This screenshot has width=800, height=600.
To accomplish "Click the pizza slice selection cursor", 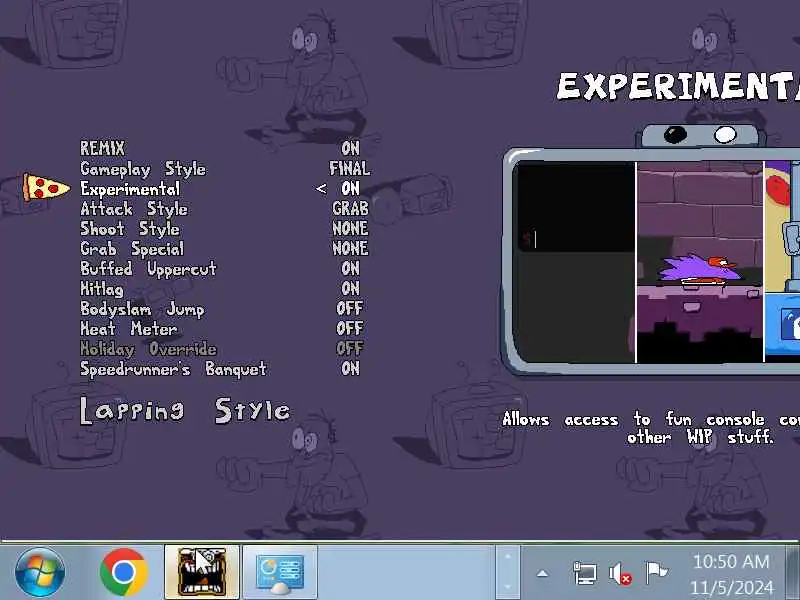I will pos(45,187).
